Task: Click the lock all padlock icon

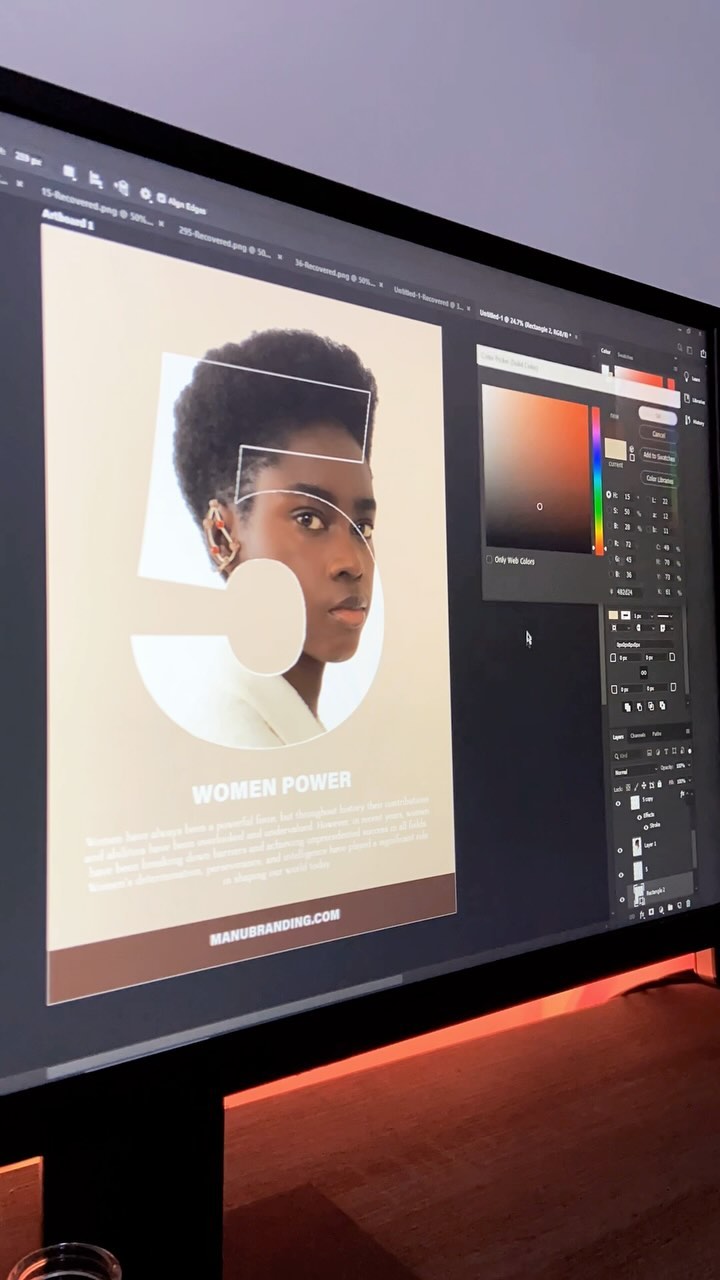Action: [660, 784]
